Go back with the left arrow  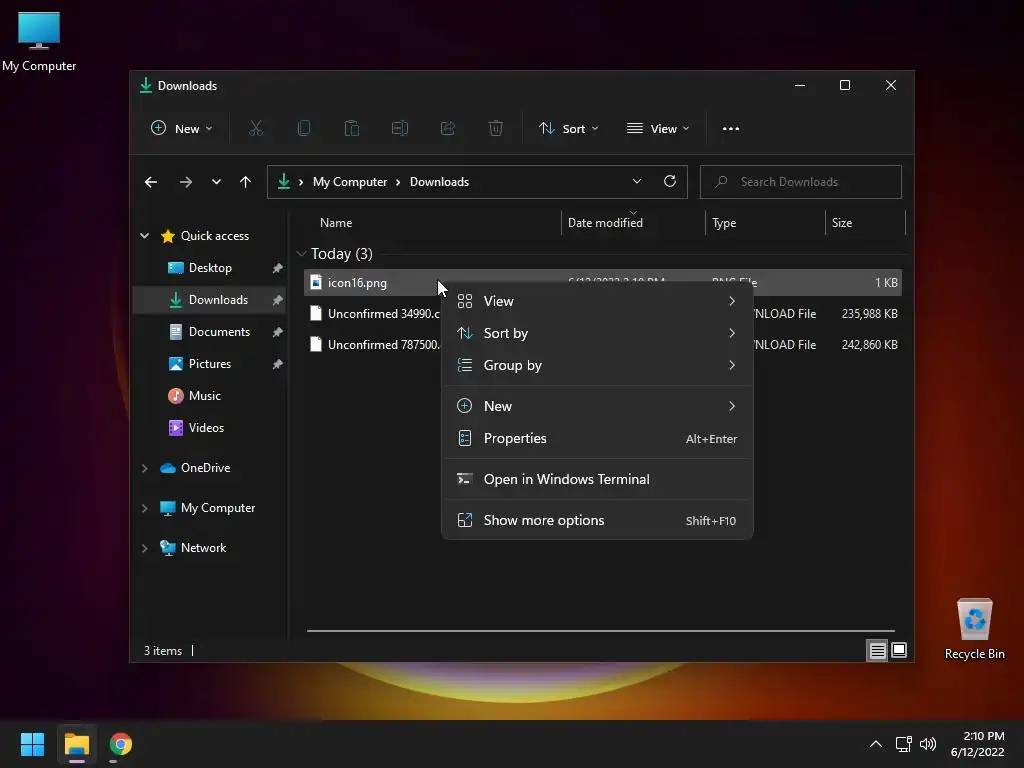[151, 182]
